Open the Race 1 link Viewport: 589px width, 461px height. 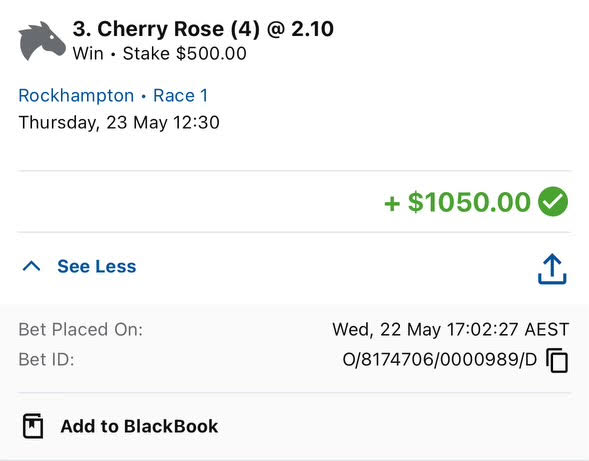pyautogui.click(x=180, y=95)
